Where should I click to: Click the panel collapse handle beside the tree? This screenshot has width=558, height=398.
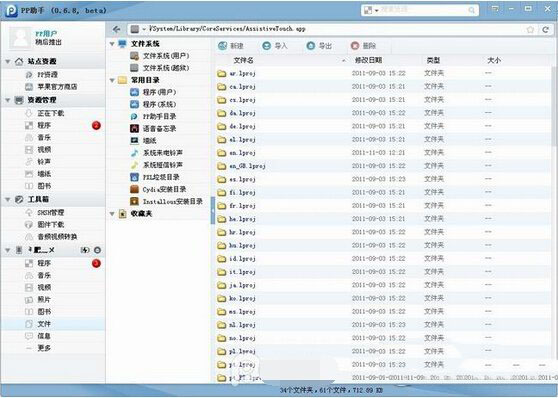click(213, 211)
